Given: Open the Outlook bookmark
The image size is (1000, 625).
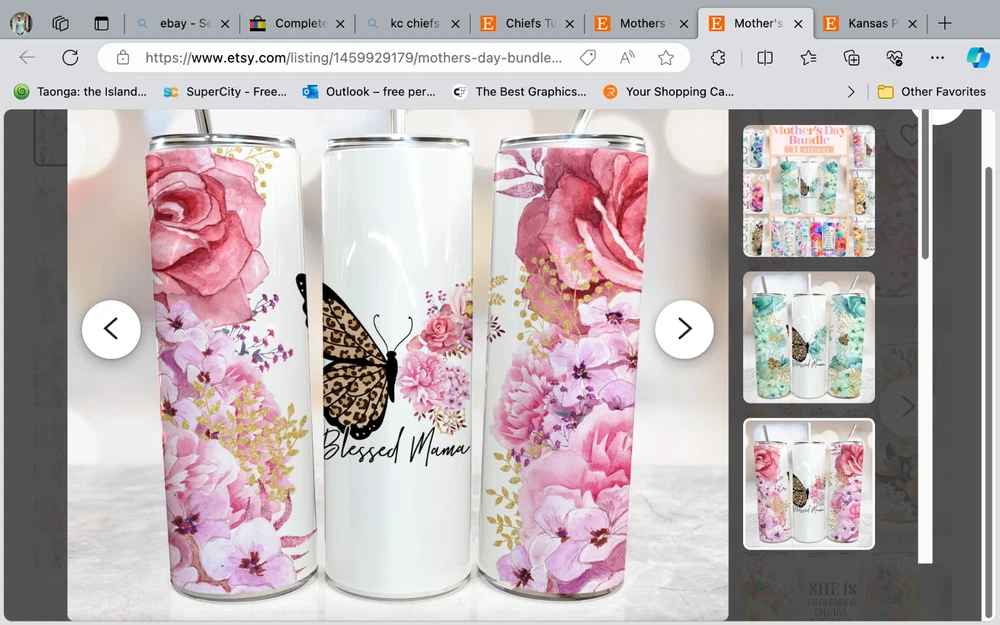Looking at the screenshot, I should click(x=369, y=91).
